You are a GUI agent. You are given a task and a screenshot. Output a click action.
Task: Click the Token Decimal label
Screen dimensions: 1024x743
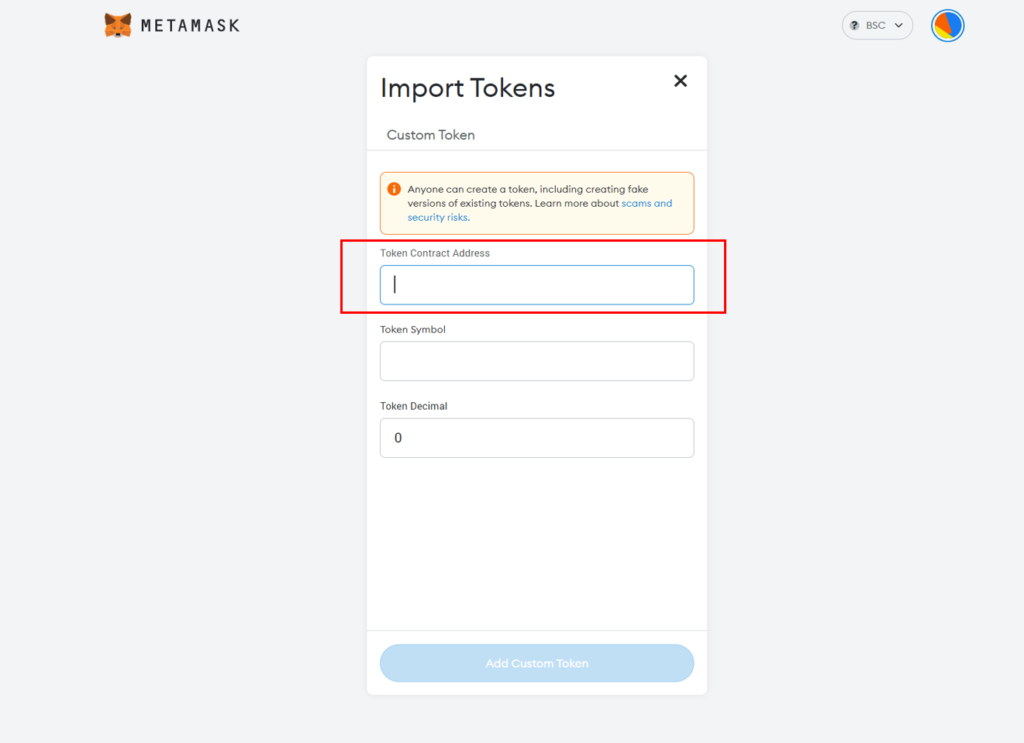click(413, 406)
